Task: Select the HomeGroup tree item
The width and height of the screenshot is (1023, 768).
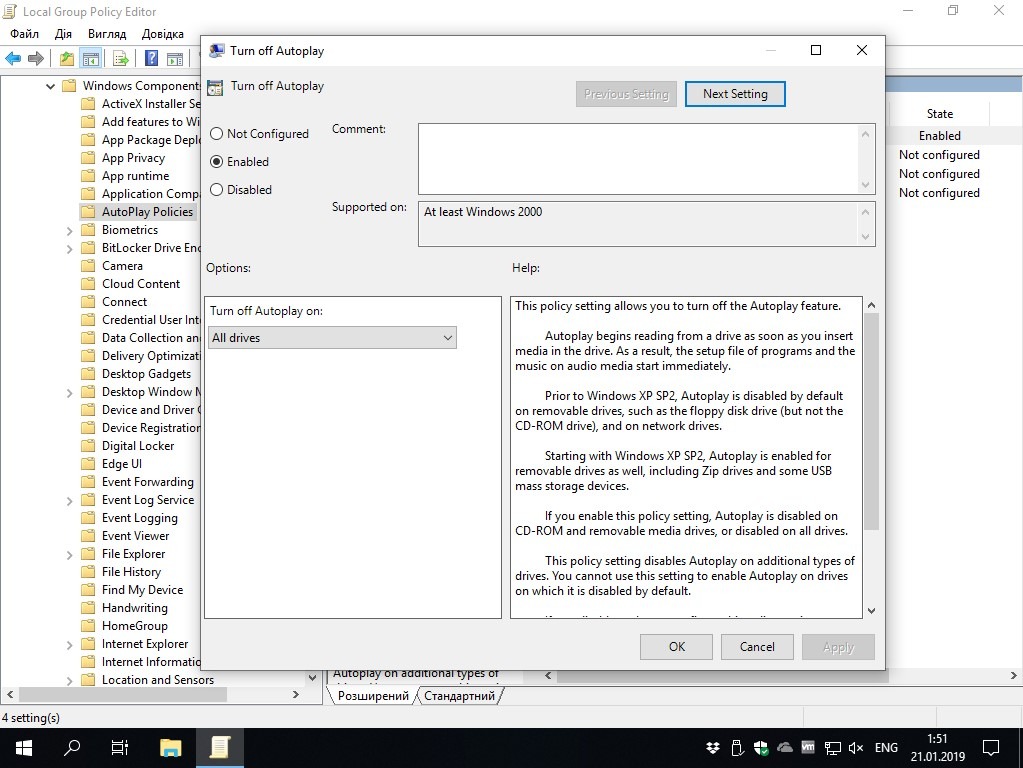Action: coord(134,626)
